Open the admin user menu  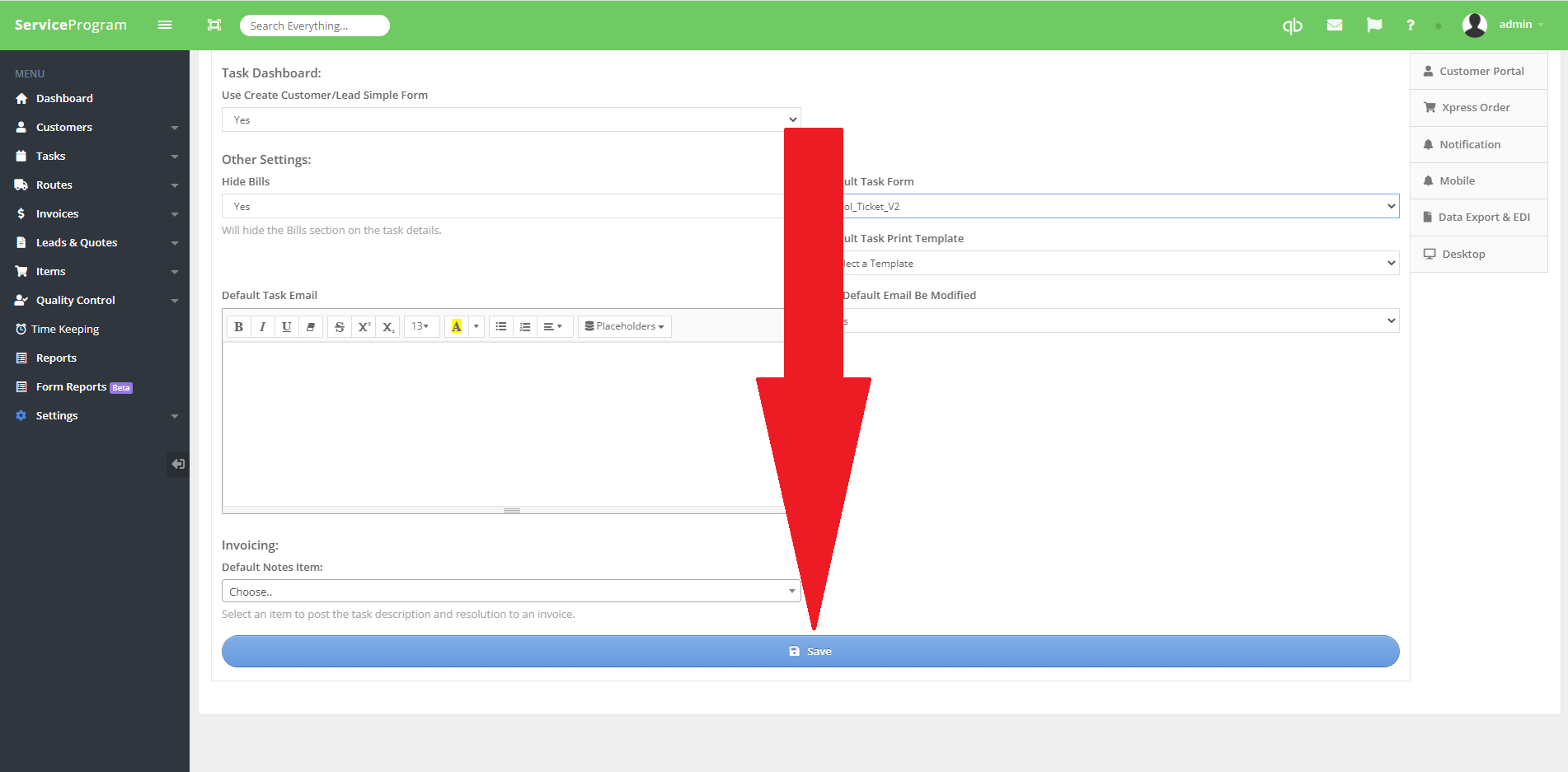point(1504,25)
